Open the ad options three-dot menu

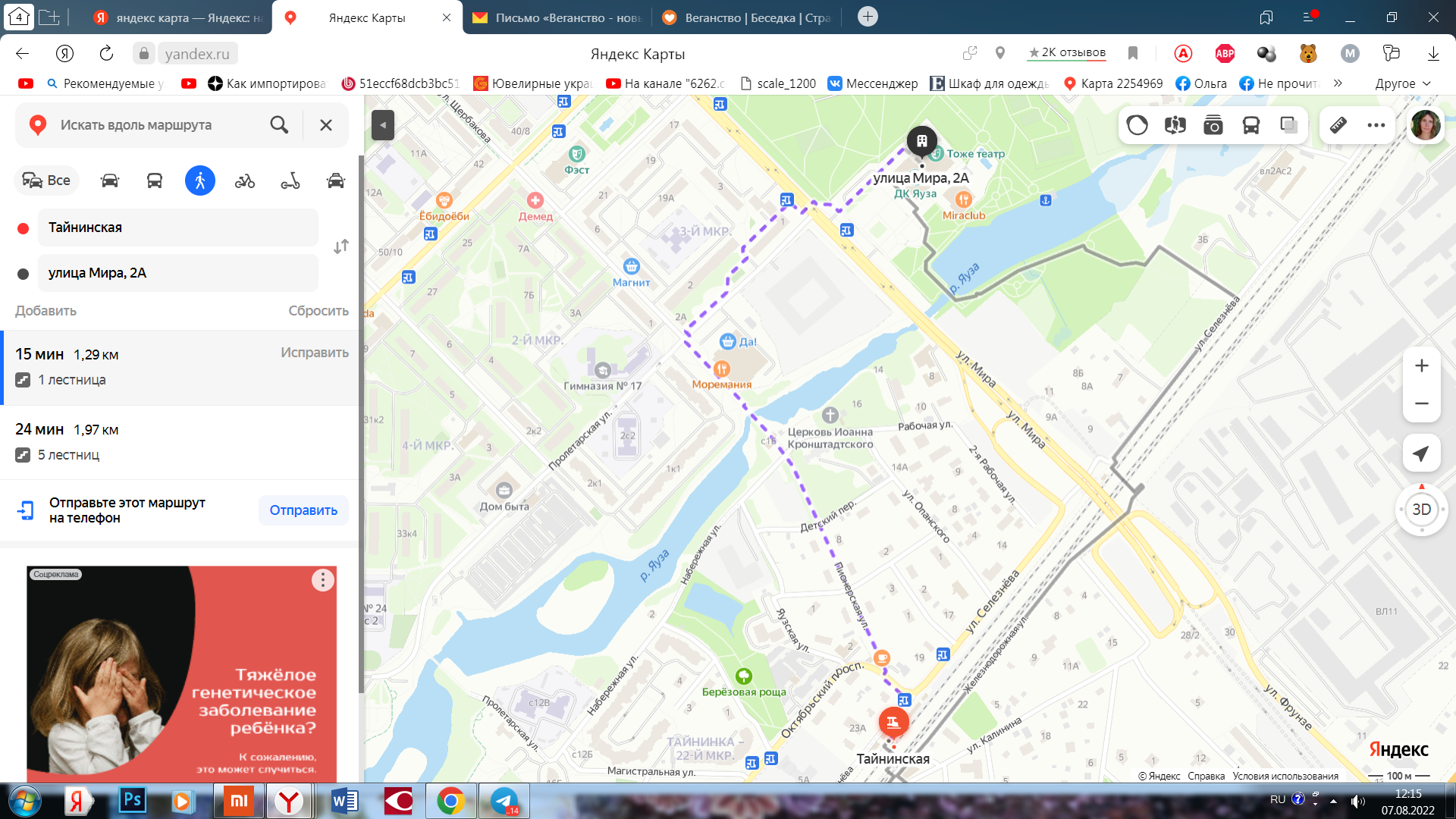click(323, 580)
